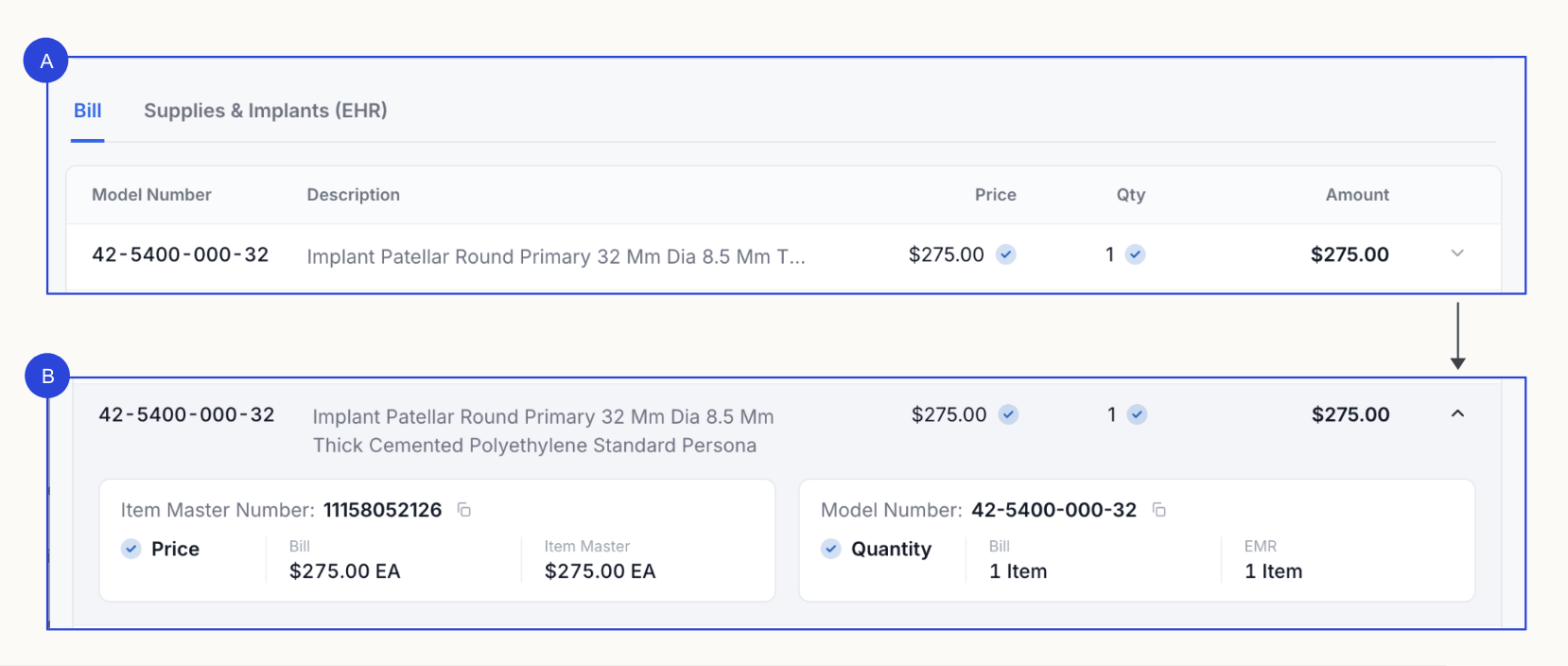This screenshot has width=1568, height=666.
Task: Click annotation marker A circle
Action: pos(46,61)
